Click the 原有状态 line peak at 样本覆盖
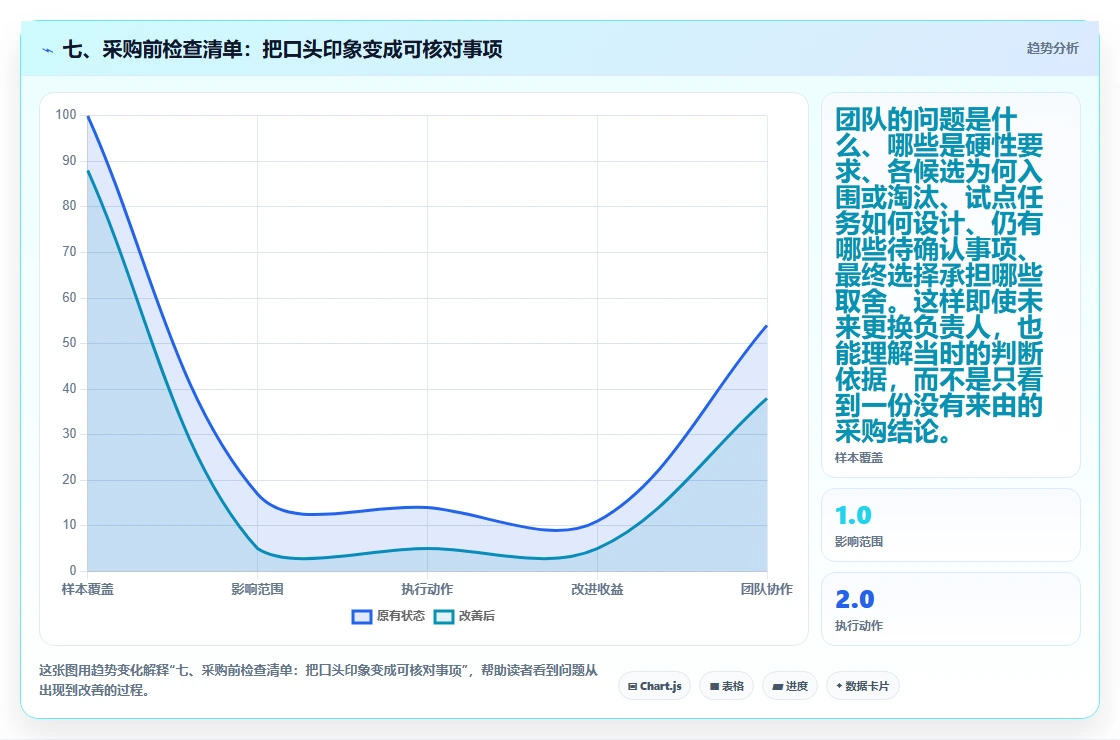The height and width of the screenshot is (740, 1120). [x=88, y=116]
